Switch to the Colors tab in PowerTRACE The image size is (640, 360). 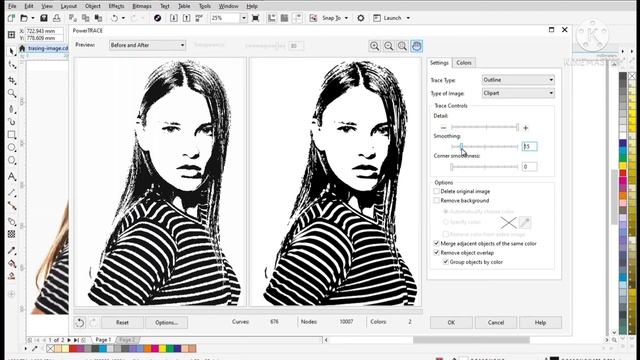pos(464,63)
